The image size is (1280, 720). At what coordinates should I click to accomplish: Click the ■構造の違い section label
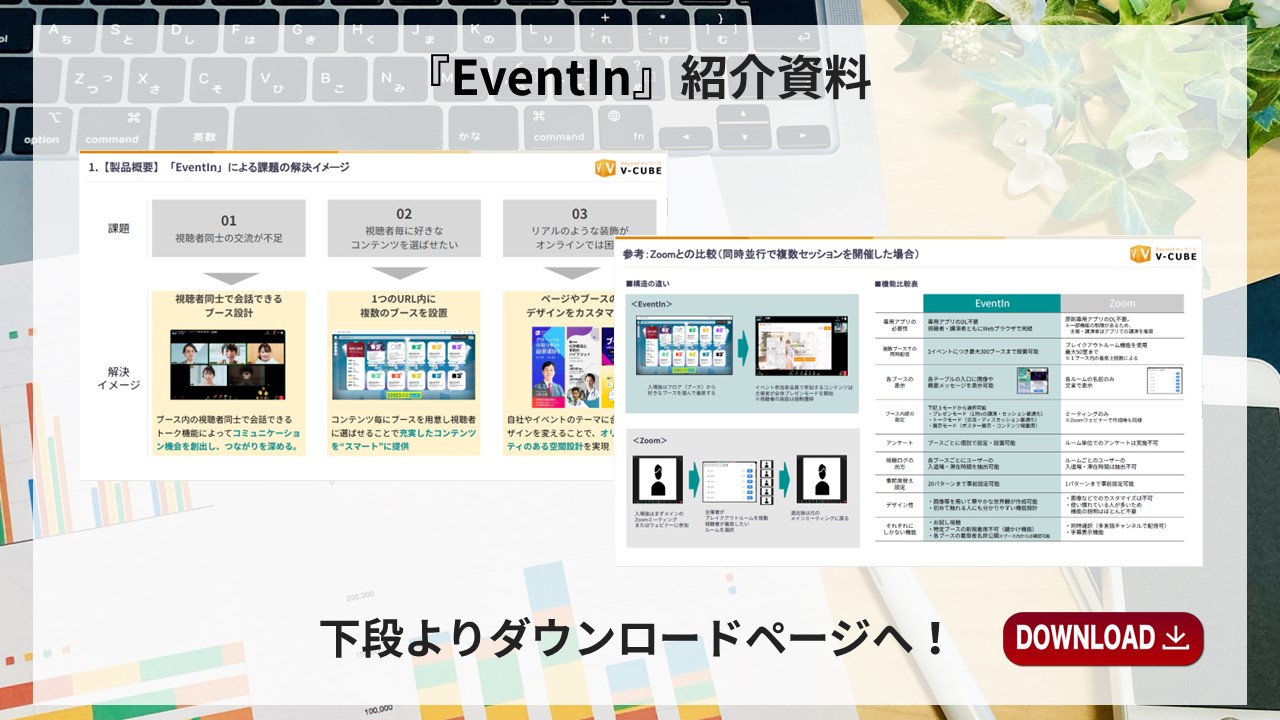click(x=650, y=283)
